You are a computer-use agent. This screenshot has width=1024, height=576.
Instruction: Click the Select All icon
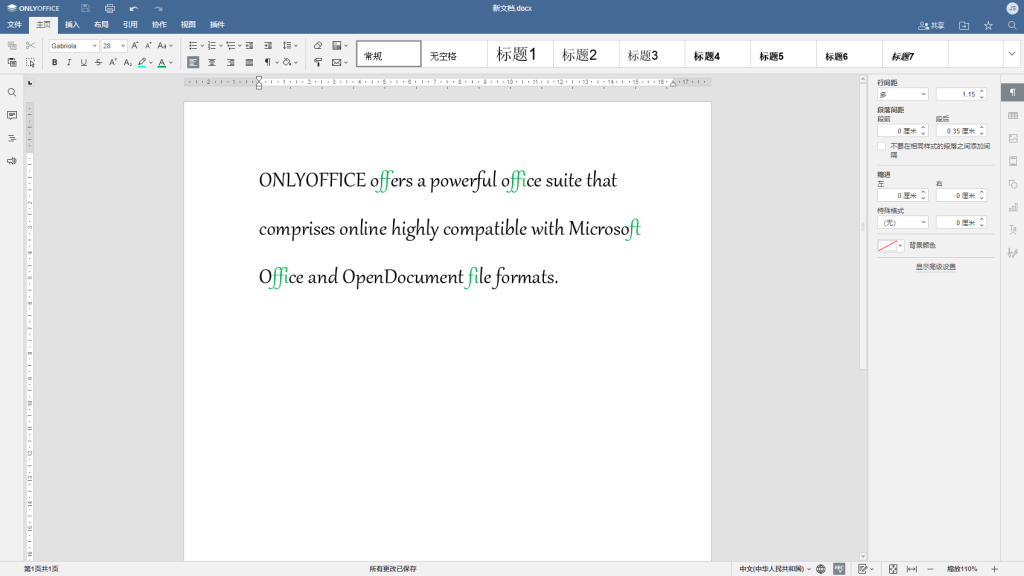click(x=30, y=63)
